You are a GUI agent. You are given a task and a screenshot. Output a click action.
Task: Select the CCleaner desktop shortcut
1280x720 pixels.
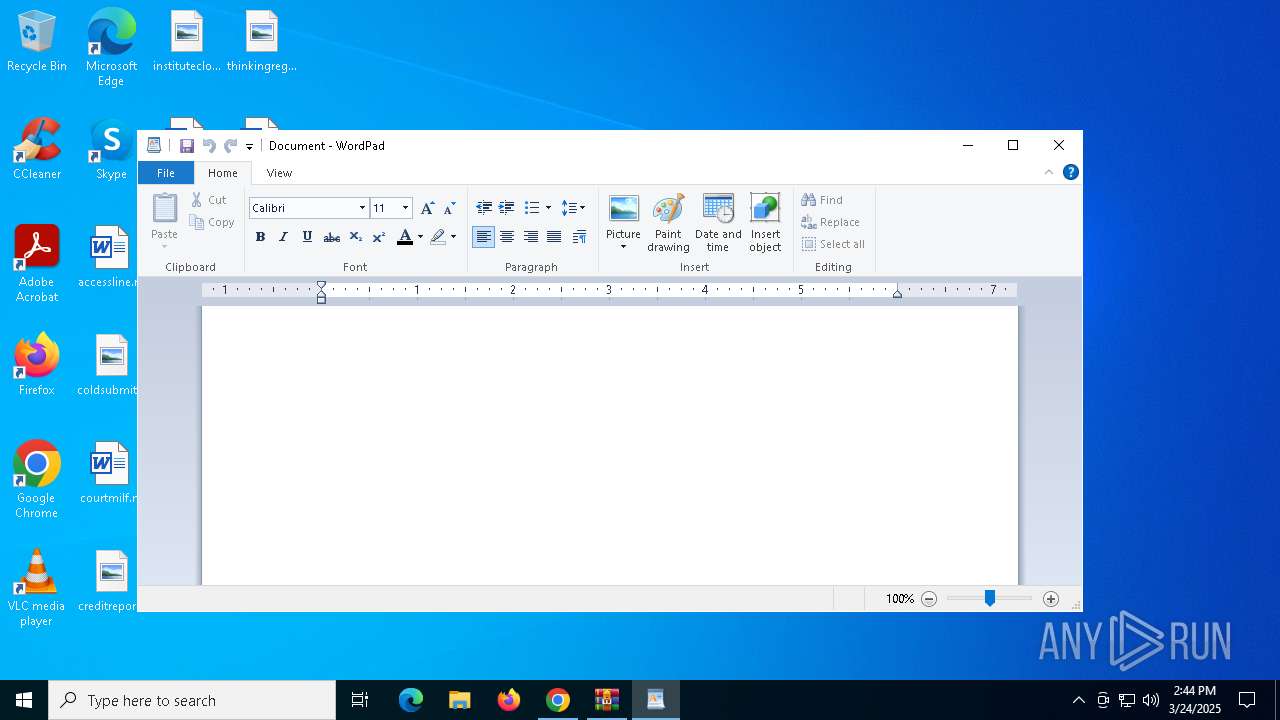37,150
